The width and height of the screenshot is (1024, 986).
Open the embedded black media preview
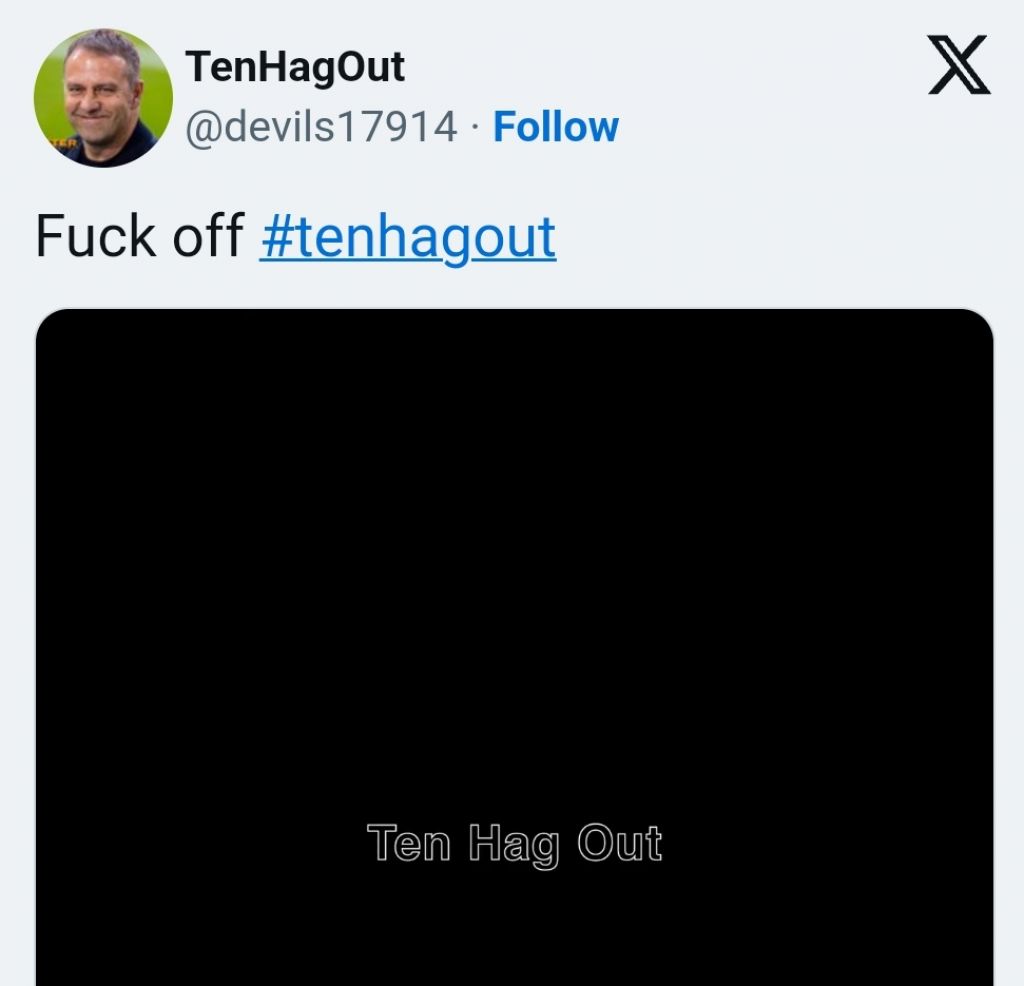[x=515, y=647]
